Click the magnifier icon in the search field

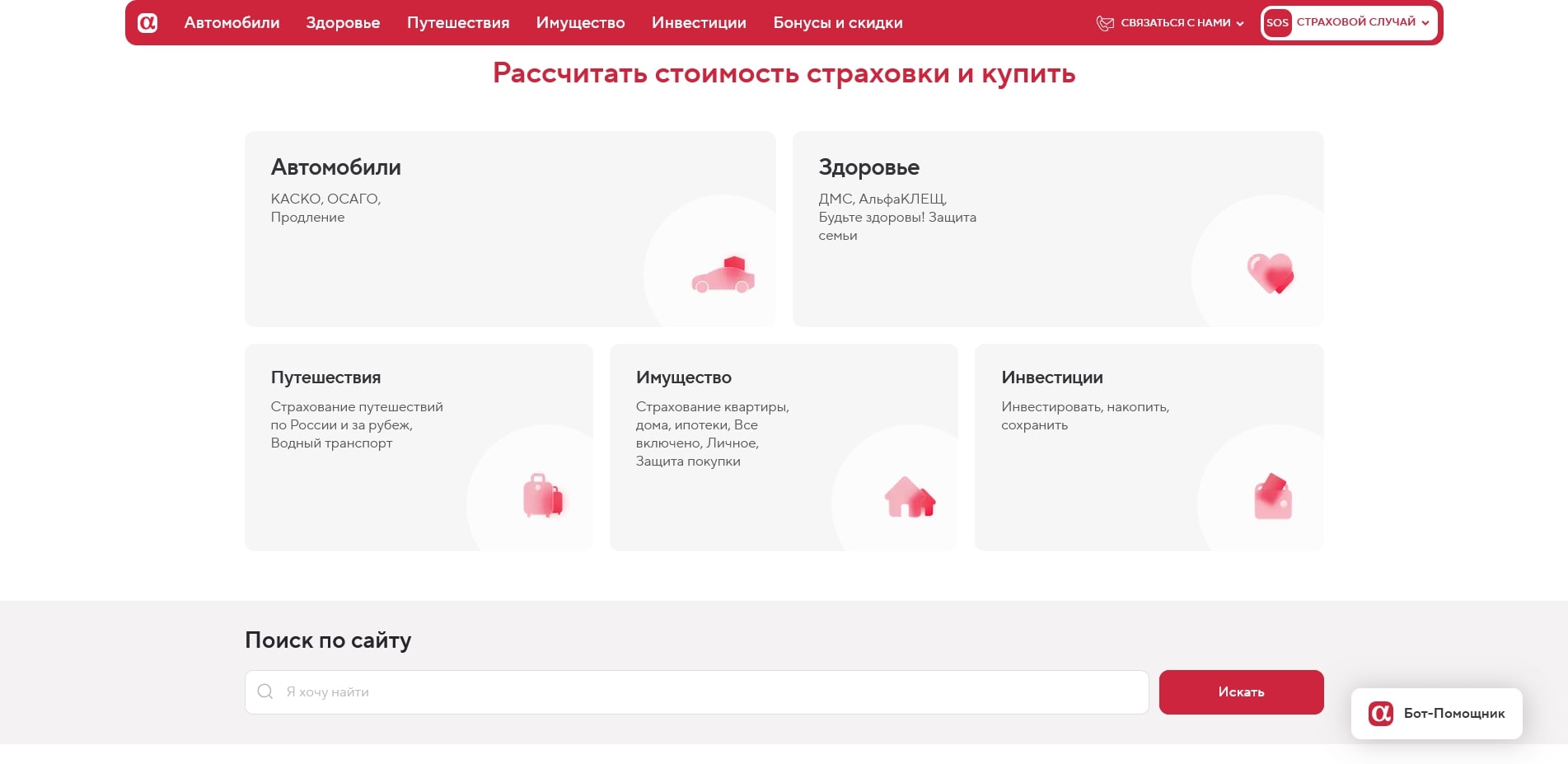[264, 691]
